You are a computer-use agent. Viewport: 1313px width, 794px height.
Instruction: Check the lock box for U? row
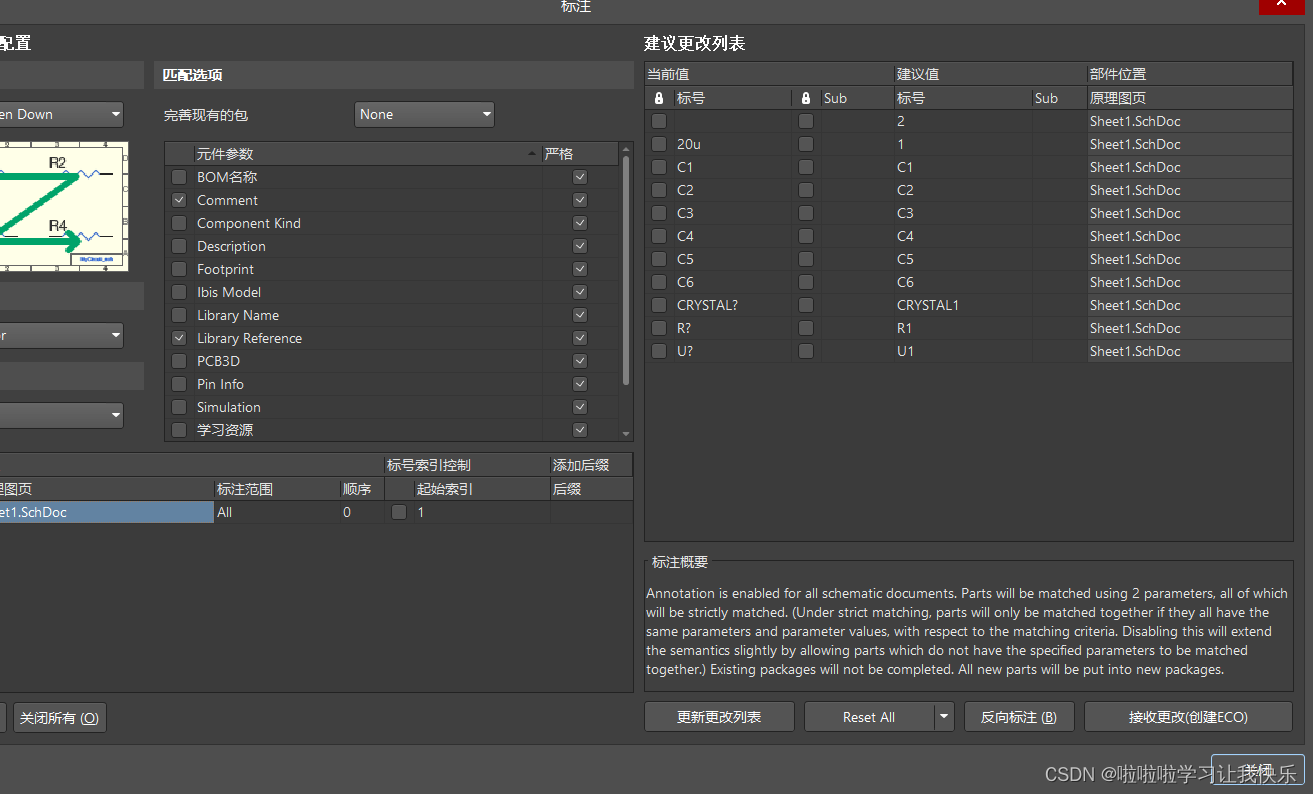[x=659, y=351]
